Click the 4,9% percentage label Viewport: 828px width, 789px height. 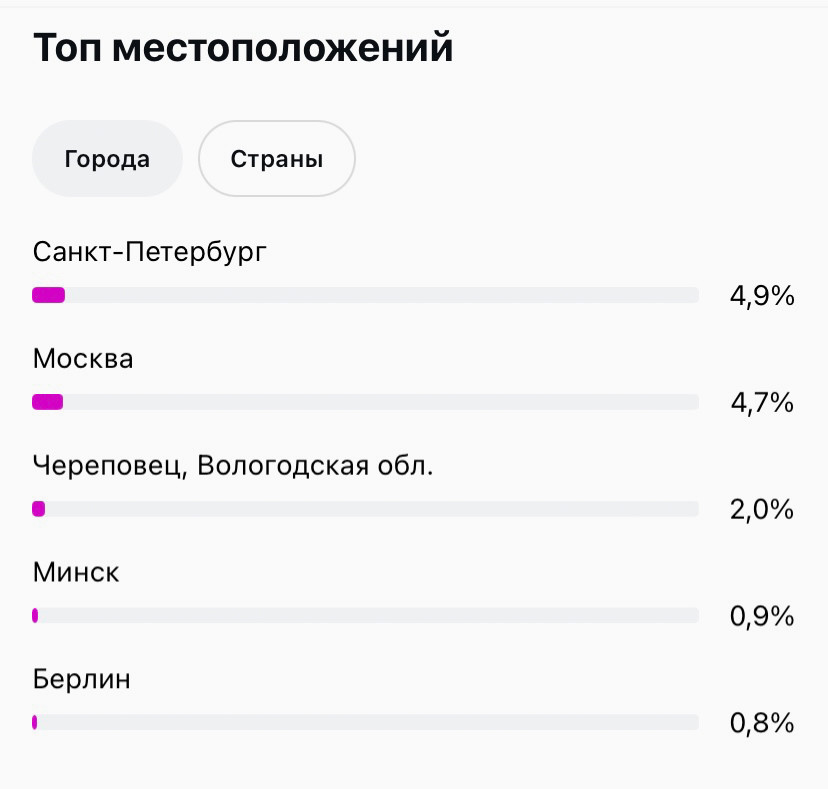coord(761,295)
